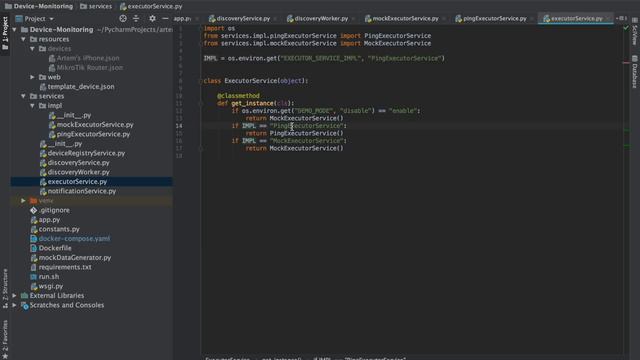
Task: Close the pingExecutorService.py tab
Action: tap(531, 19)
